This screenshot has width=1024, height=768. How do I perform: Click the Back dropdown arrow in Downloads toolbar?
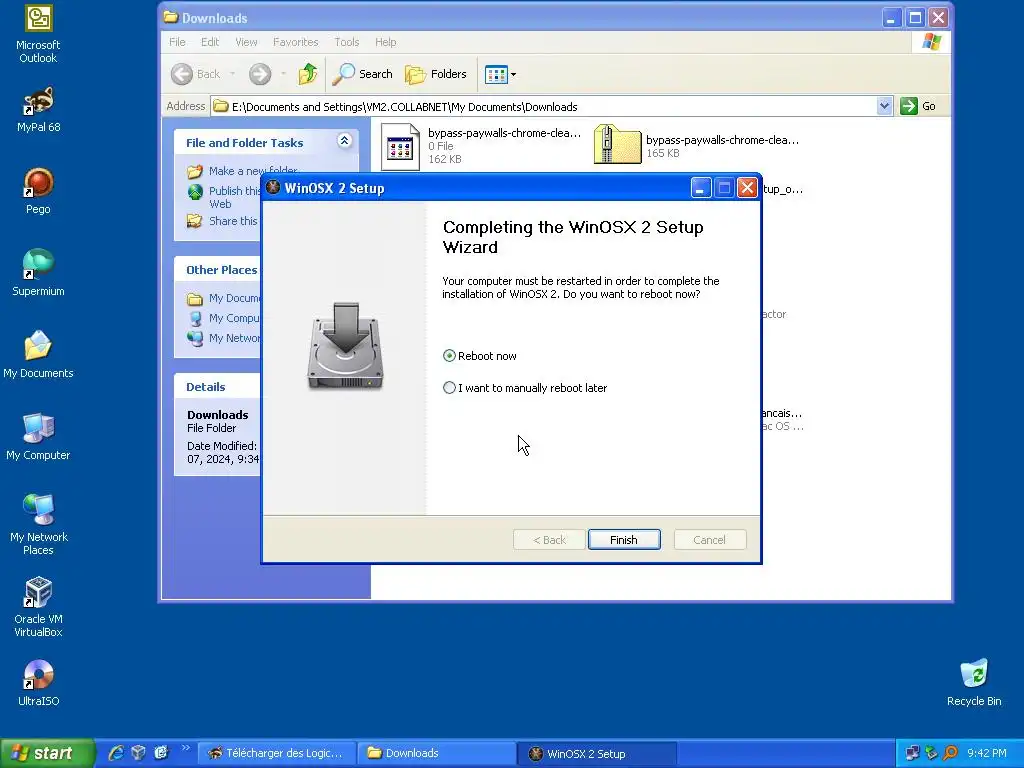232,74
